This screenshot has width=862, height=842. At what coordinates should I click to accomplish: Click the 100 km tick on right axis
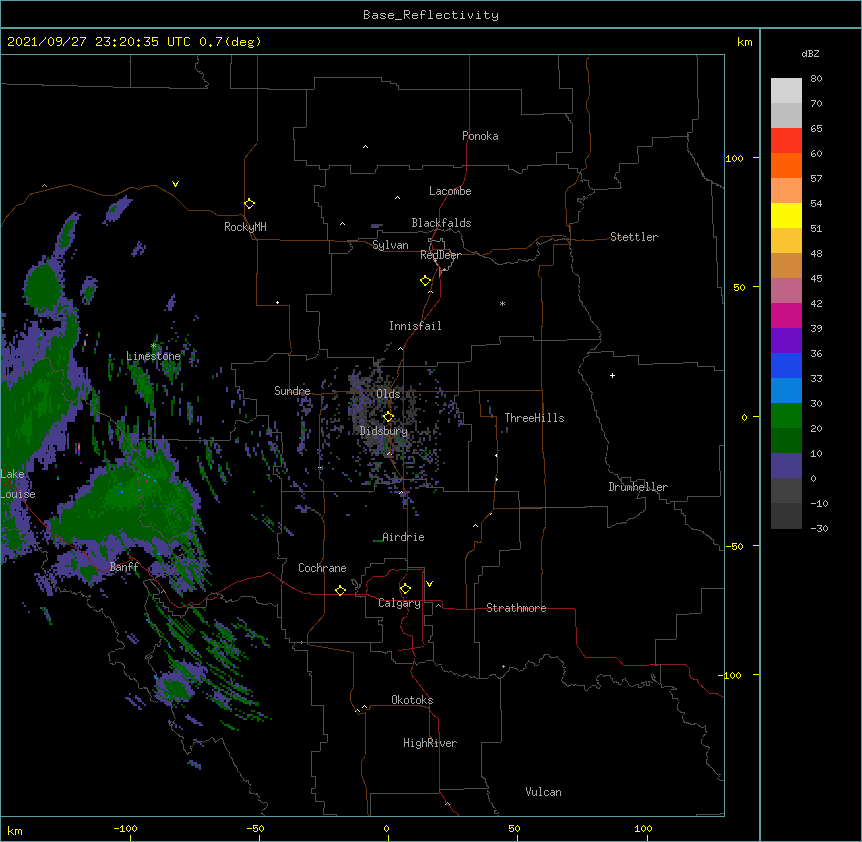point(734,158)
